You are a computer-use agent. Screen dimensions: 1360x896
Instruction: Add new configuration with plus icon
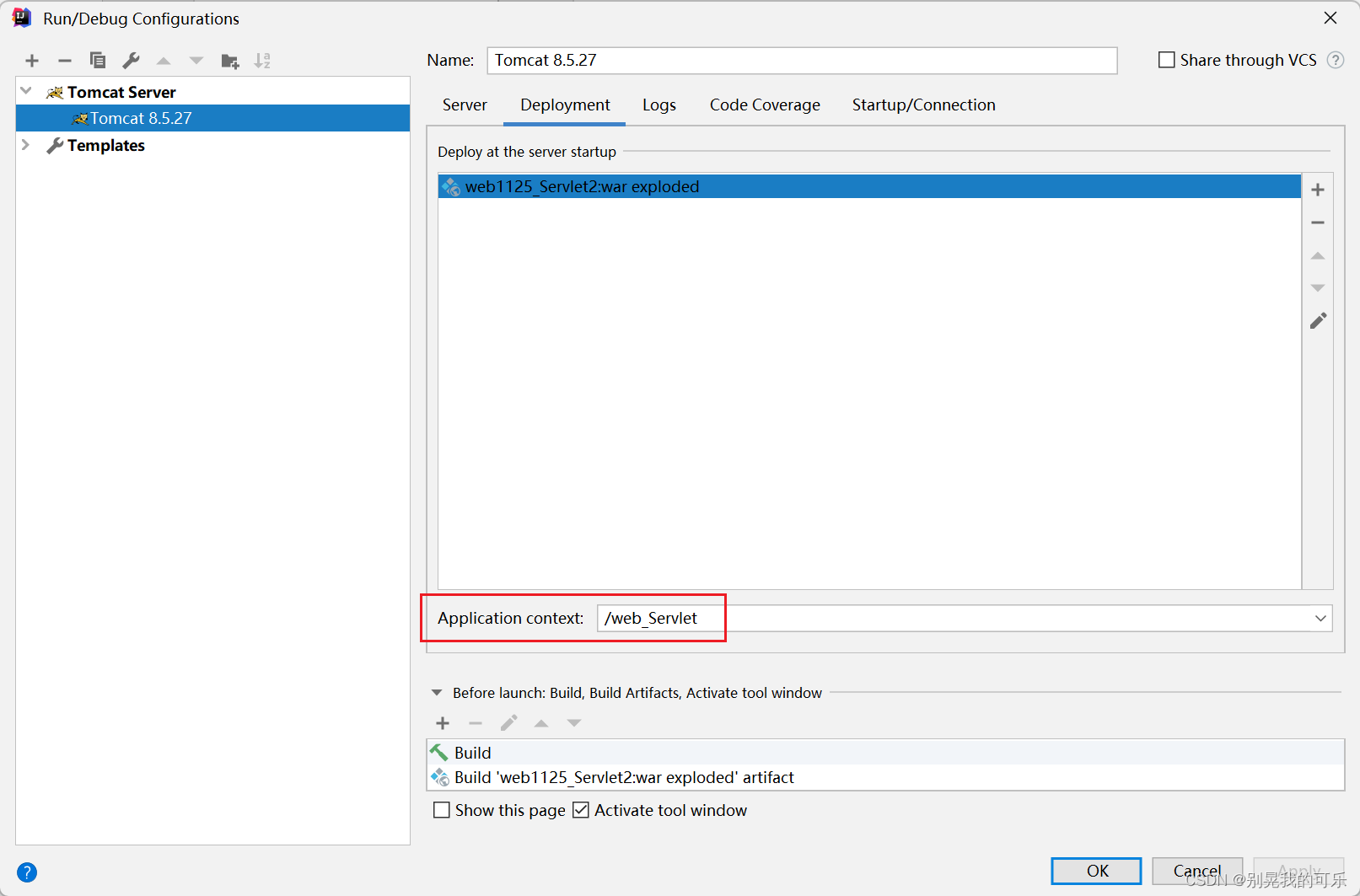point(32,61)
